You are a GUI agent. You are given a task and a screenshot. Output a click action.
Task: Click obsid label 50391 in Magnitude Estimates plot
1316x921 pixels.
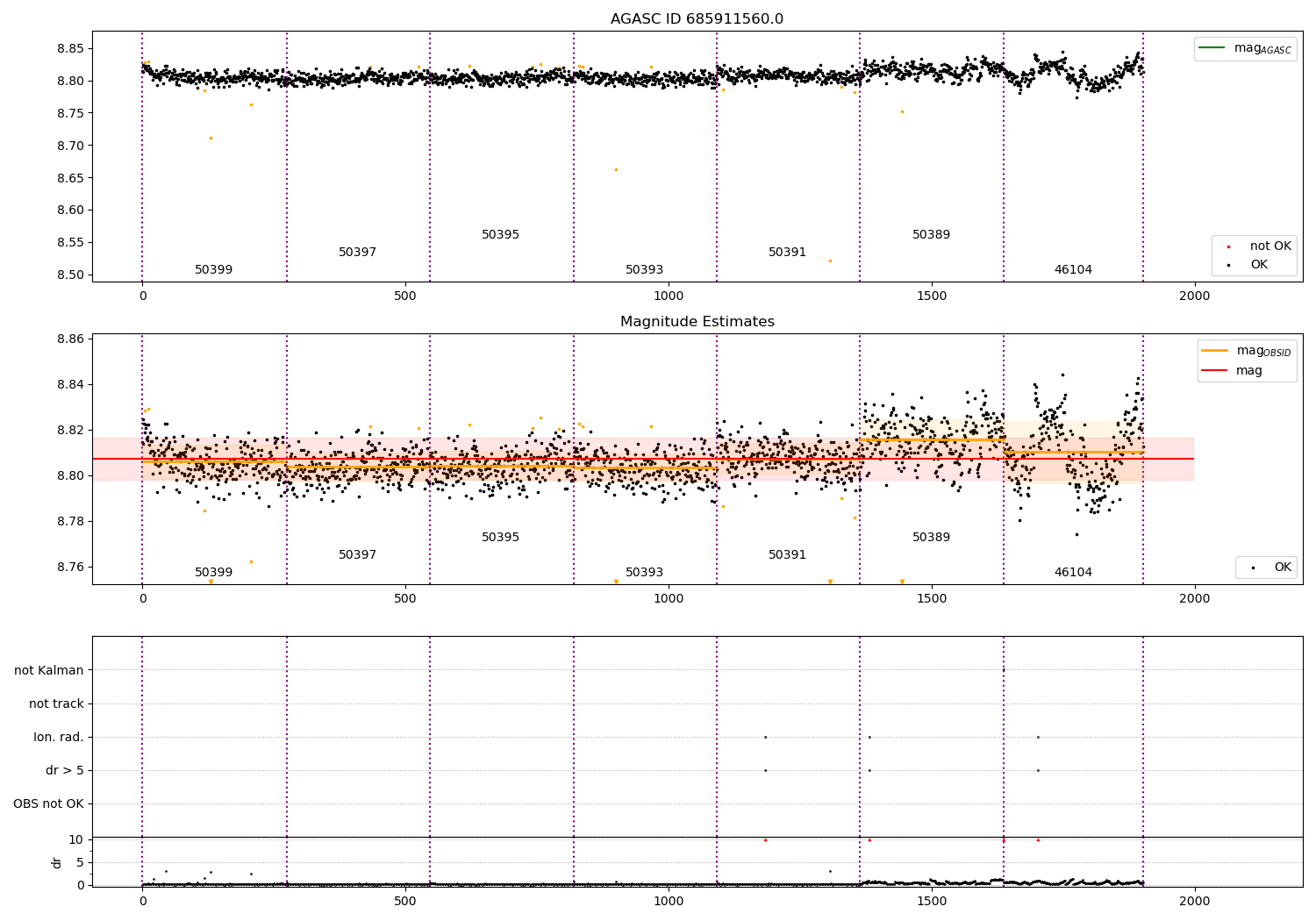(787, 555)
